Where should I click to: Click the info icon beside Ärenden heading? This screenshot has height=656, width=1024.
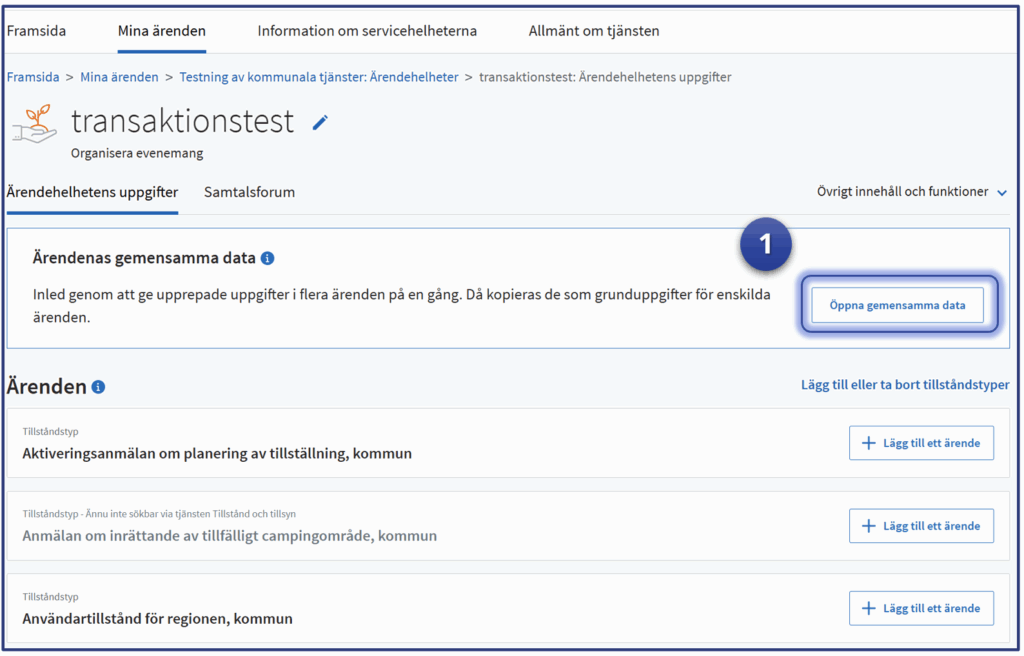point(98,387)
